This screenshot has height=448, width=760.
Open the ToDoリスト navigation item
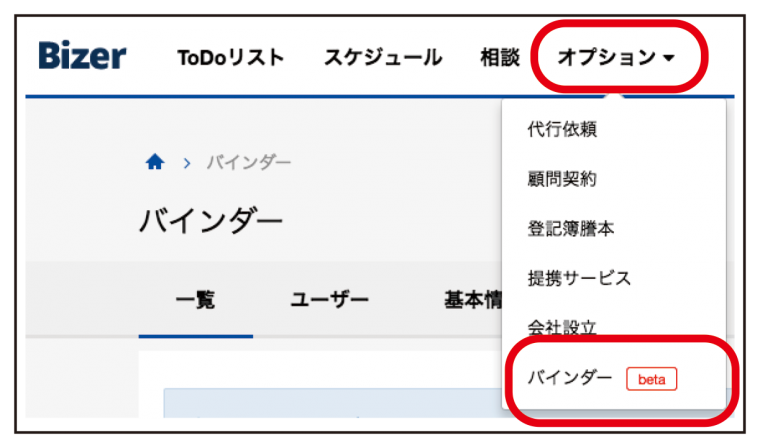tap(231, 58)
